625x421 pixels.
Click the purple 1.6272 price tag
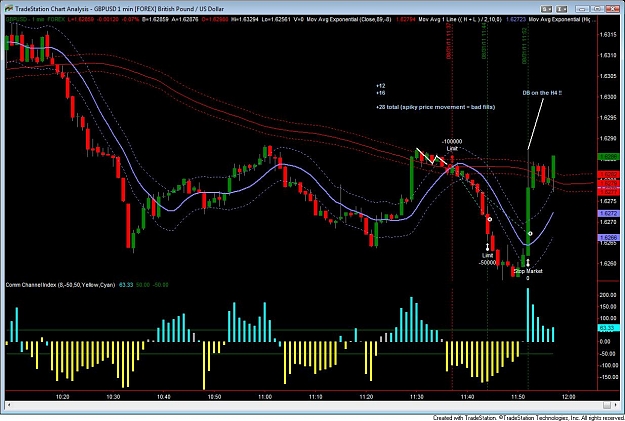click(608, 214)
